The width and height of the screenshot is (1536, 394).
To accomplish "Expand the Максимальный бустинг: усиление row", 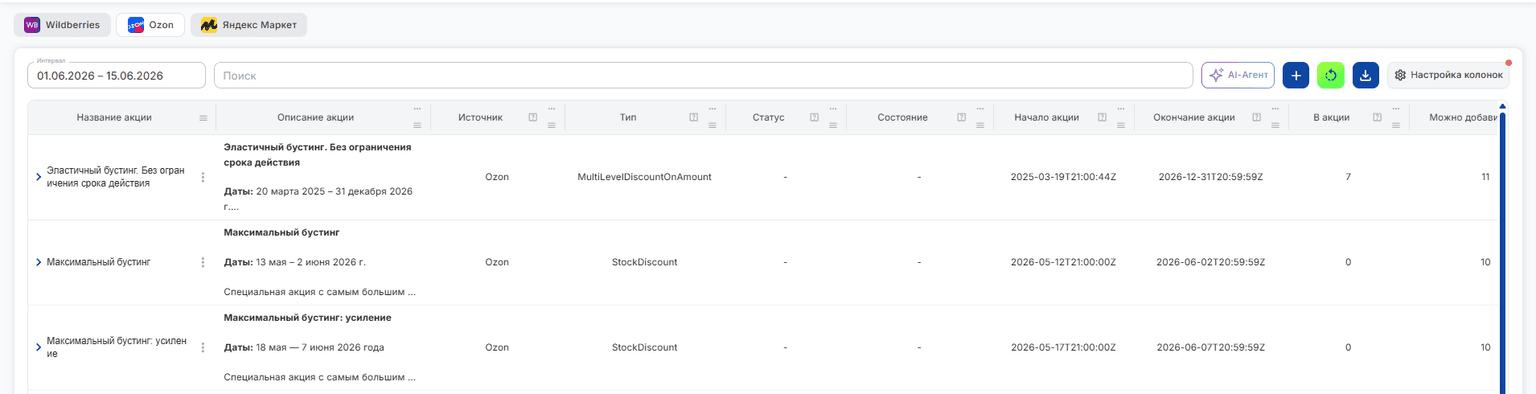I will pos(39,347).
